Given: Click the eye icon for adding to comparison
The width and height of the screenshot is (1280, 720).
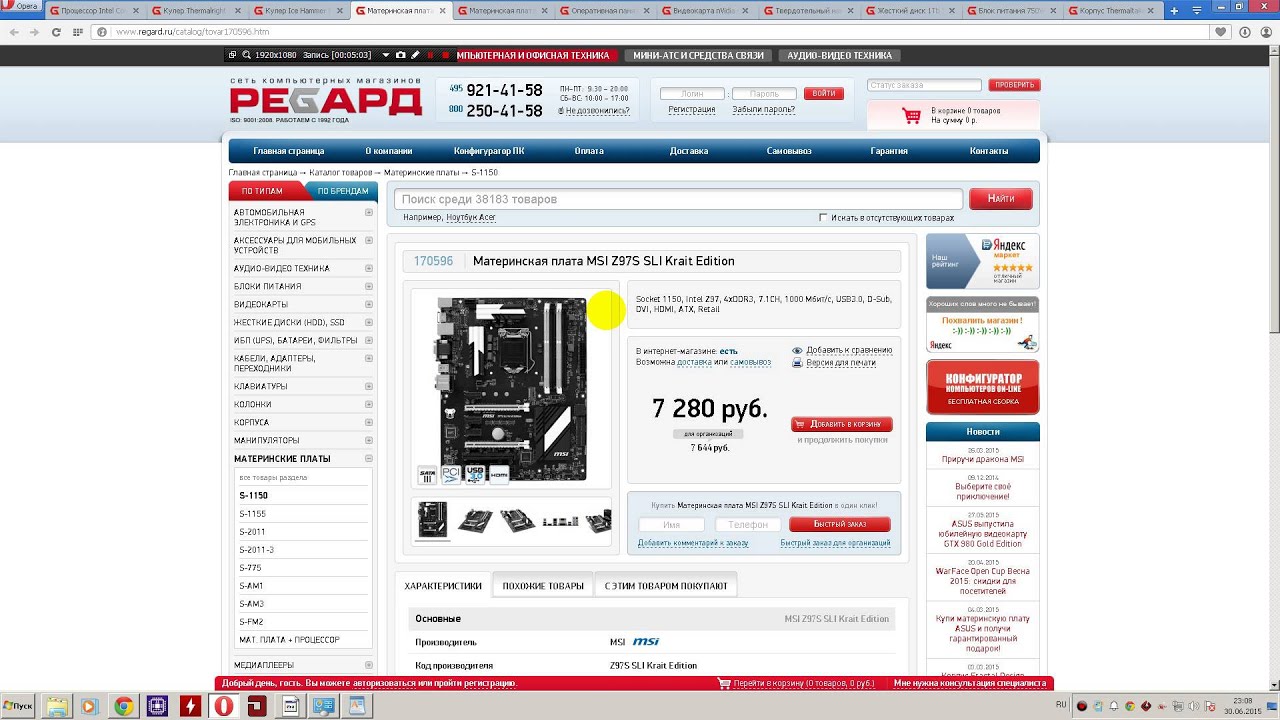Looking at the screenshot, I should [x=797, y=350].
